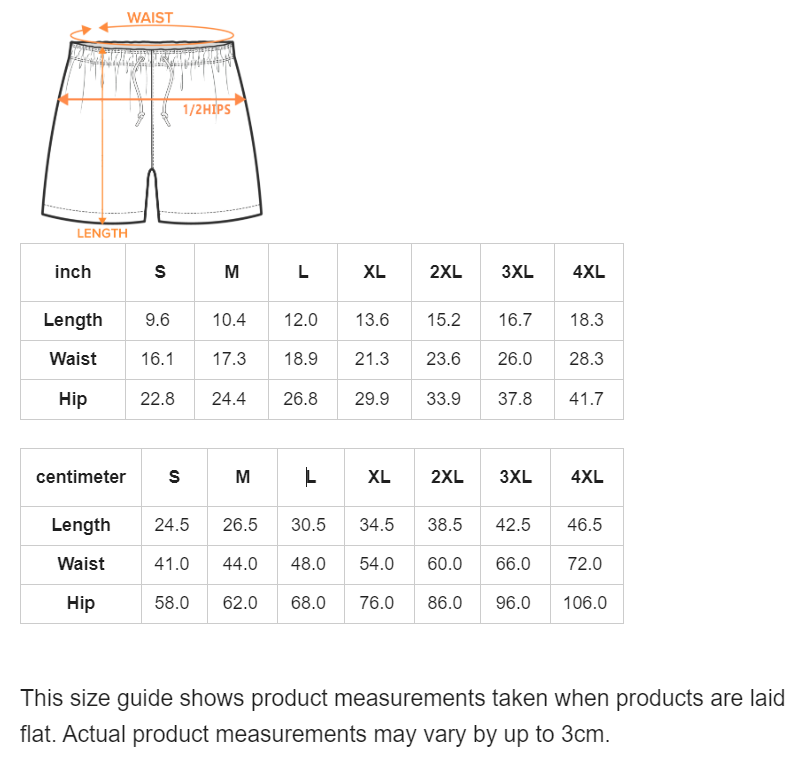Select the 9.6 length value for size S

tap(158, 320)
